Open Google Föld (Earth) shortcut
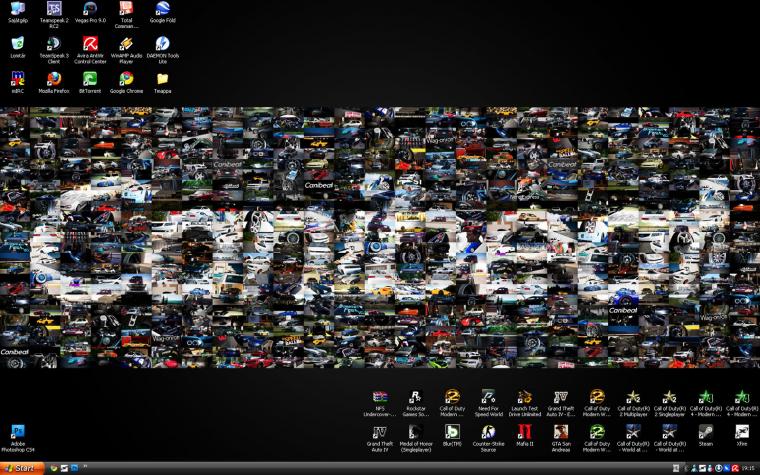The width and height of the screenshot is (760, 475). pos(162,13)
